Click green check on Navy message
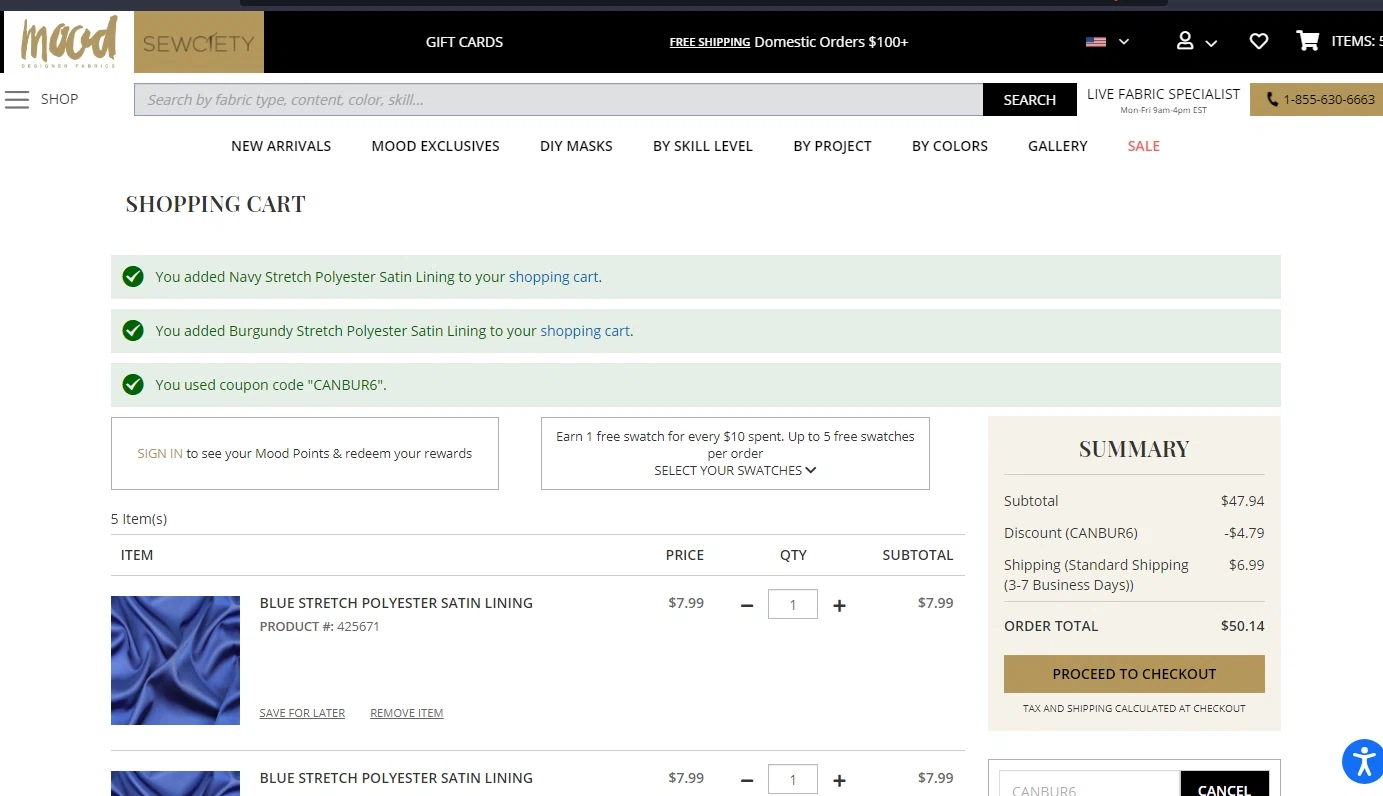The height and width of the screenshot is (796, 1383). click(x=133, y=276)
